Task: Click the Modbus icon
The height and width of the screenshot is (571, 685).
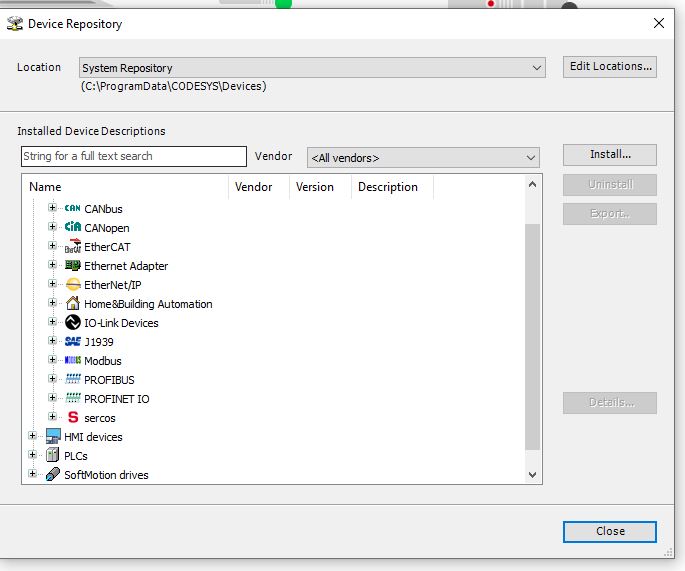Action: (x=72, y=361)
